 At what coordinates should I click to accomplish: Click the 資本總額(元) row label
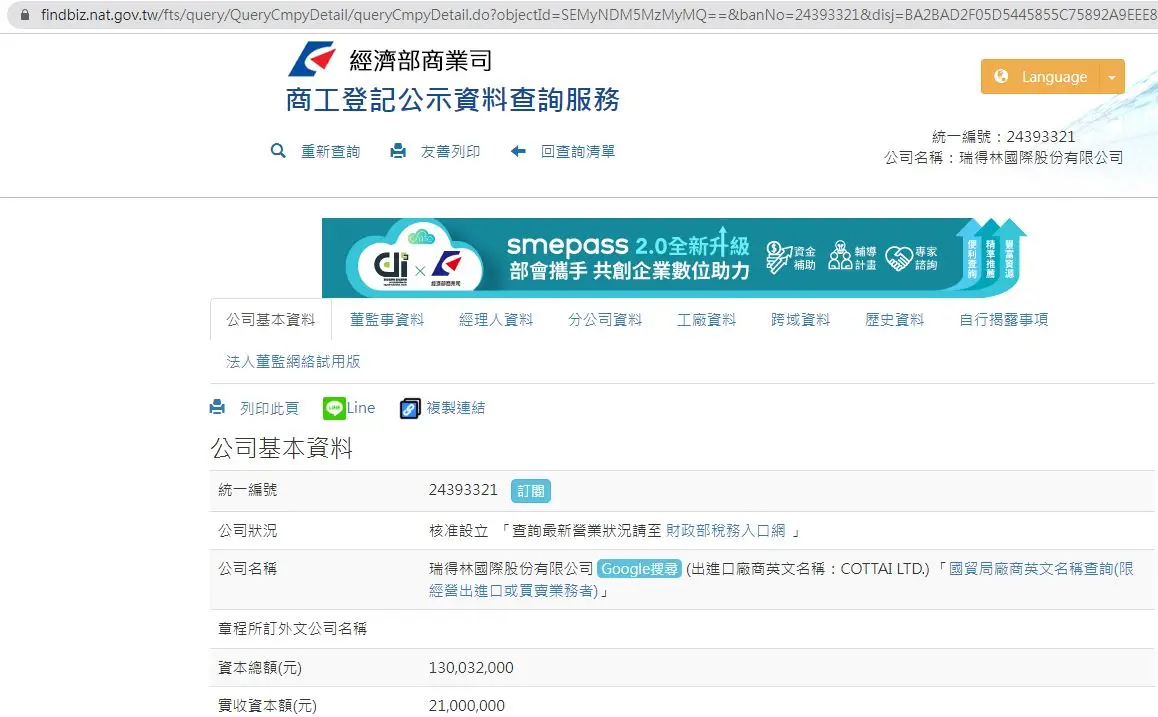[x=260, y=668]
